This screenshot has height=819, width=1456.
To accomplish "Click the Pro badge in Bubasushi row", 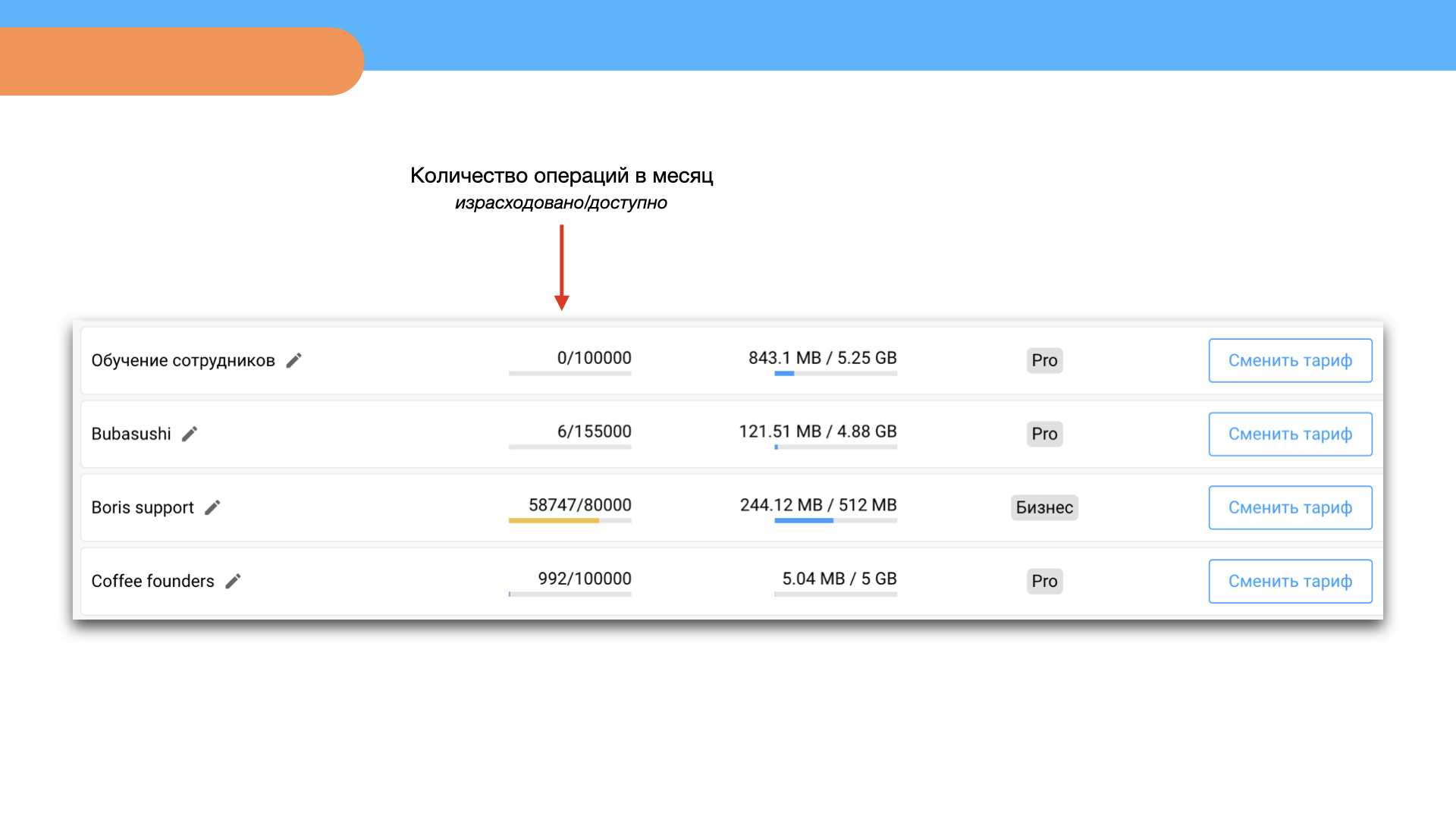I will (x=1044, y=434).
